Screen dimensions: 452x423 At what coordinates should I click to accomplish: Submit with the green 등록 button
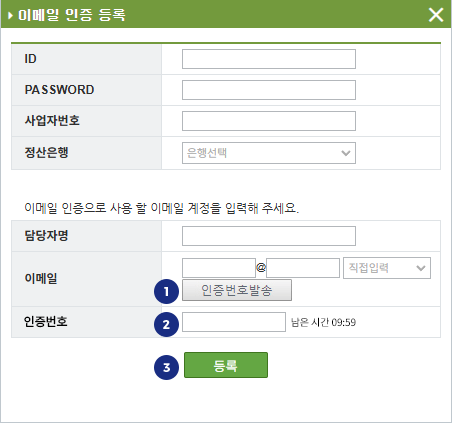[x=226, y=365]
